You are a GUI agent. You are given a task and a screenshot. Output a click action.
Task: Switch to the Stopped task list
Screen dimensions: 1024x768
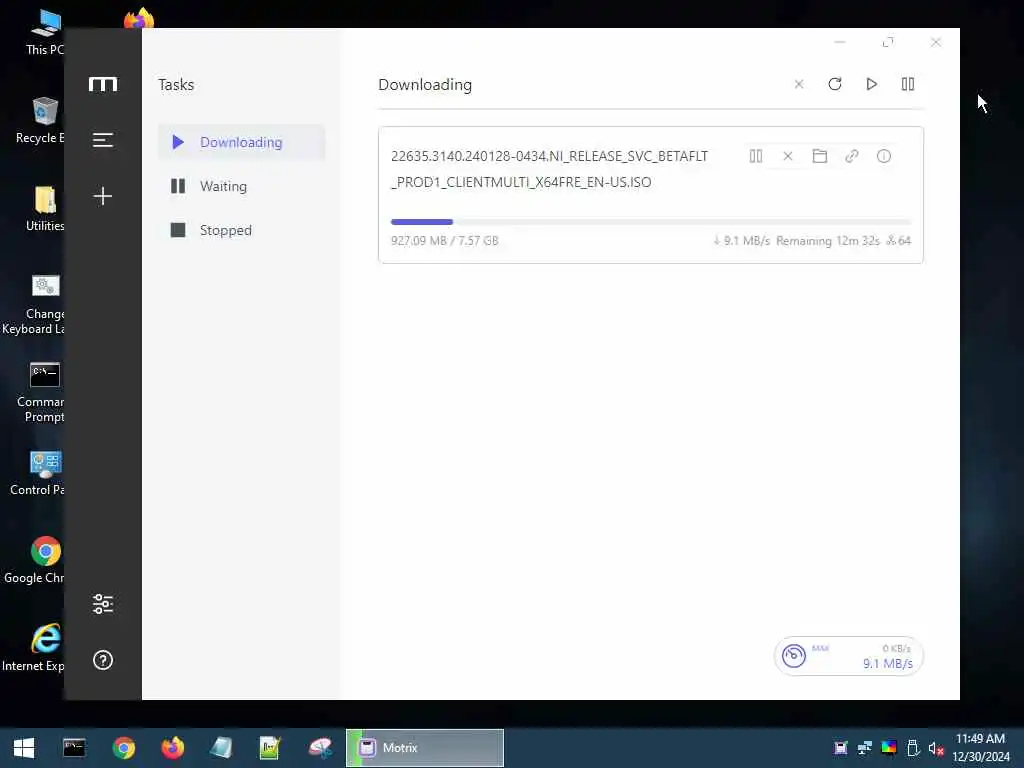tap(242, 230)
